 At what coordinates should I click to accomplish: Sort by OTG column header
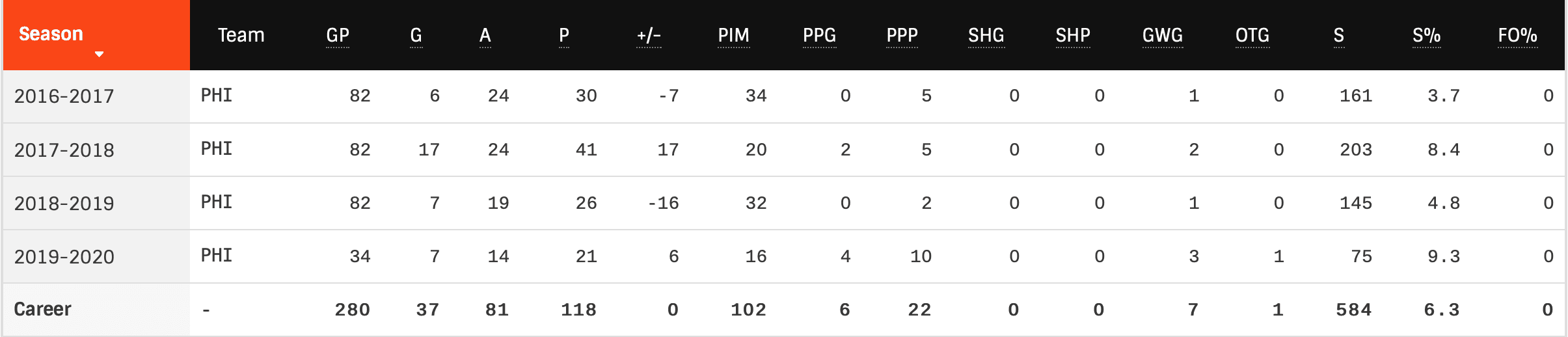[1252, 35]
